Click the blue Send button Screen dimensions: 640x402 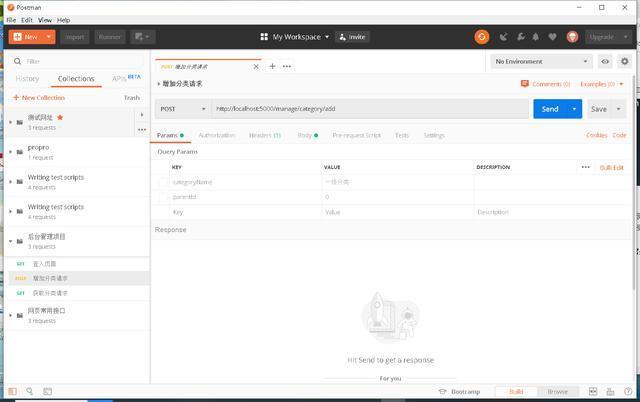pos(549,108)
